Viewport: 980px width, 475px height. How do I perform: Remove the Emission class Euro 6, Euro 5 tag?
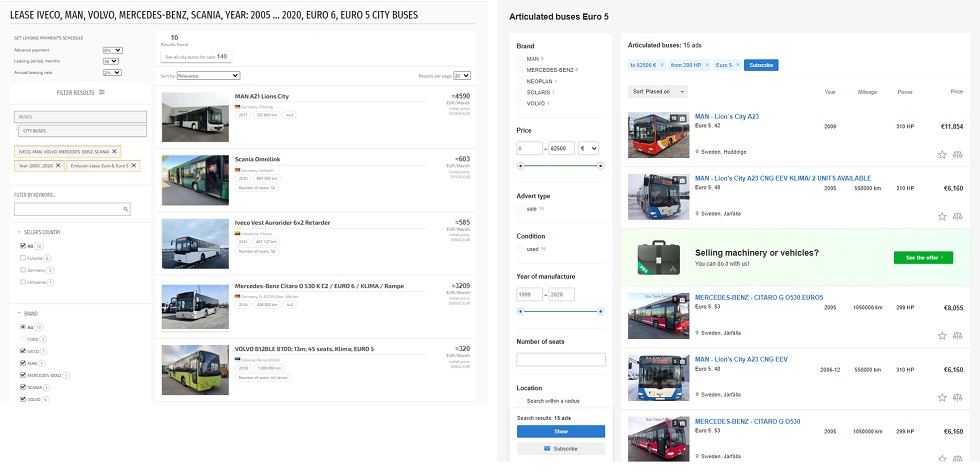[134, 166]
